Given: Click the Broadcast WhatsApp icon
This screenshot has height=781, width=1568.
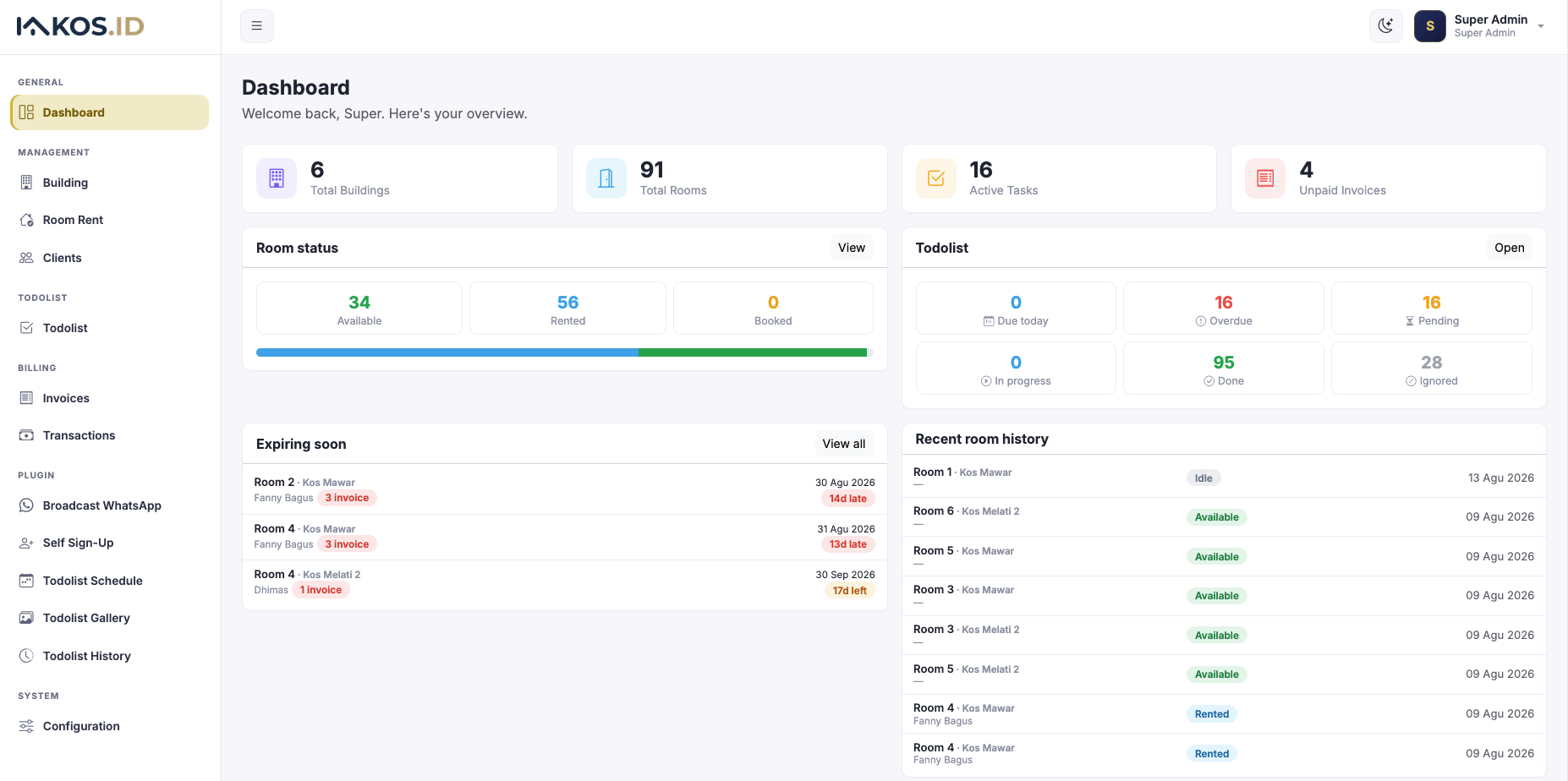Looking at the screenshot, I should pos(26,505).
